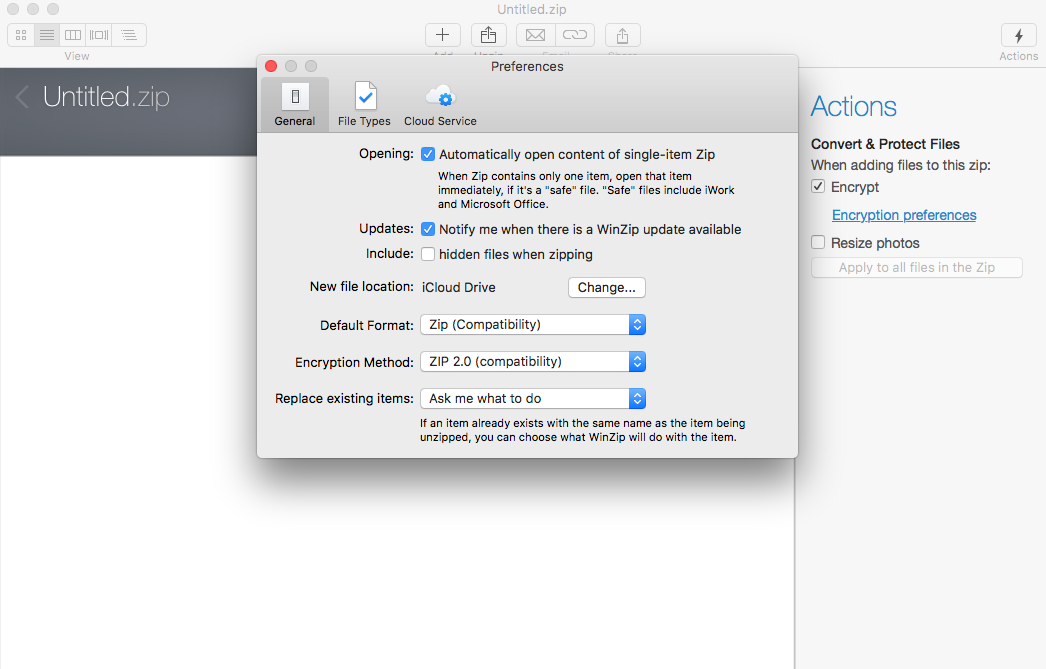This screenshot has width=1046, height=669.
Task: Close the Preferences window
Action: (x=271, y=66)
